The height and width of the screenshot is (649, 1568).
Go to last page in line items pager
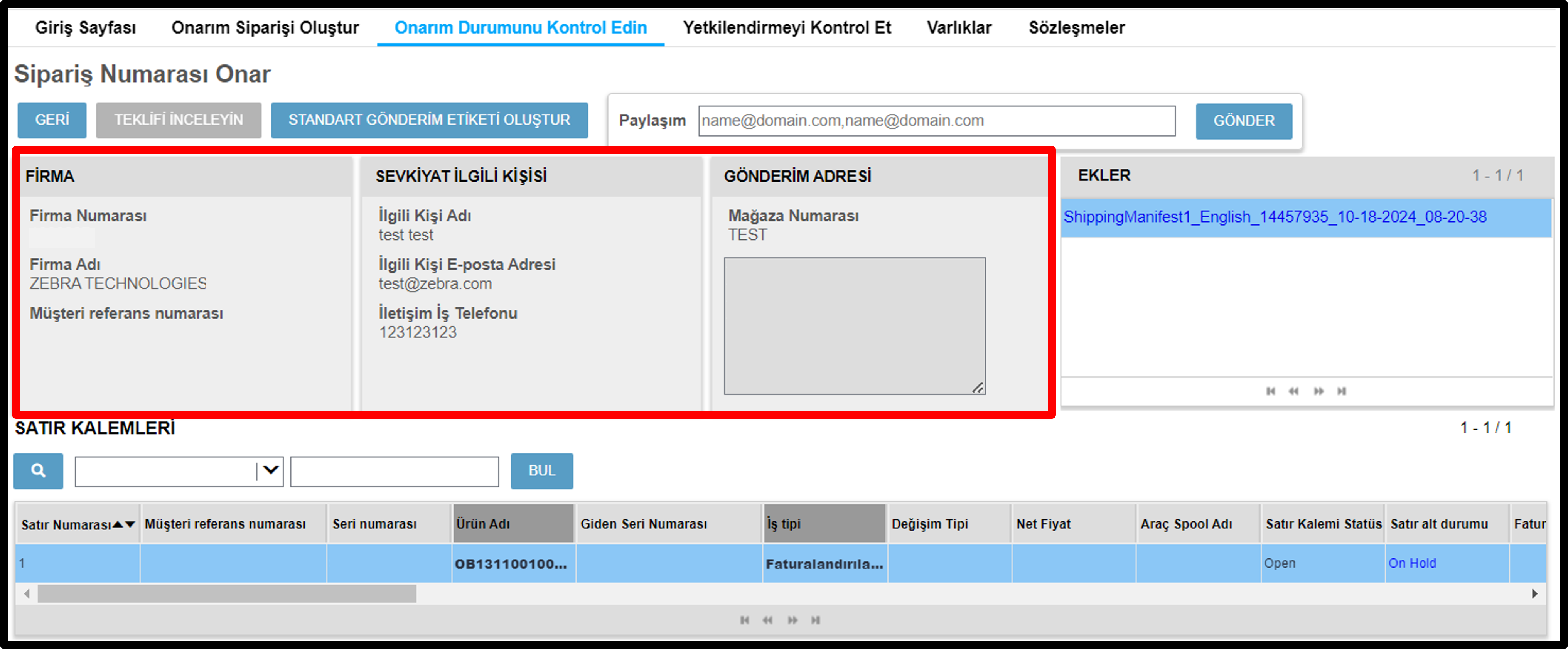tap(816, 620)
